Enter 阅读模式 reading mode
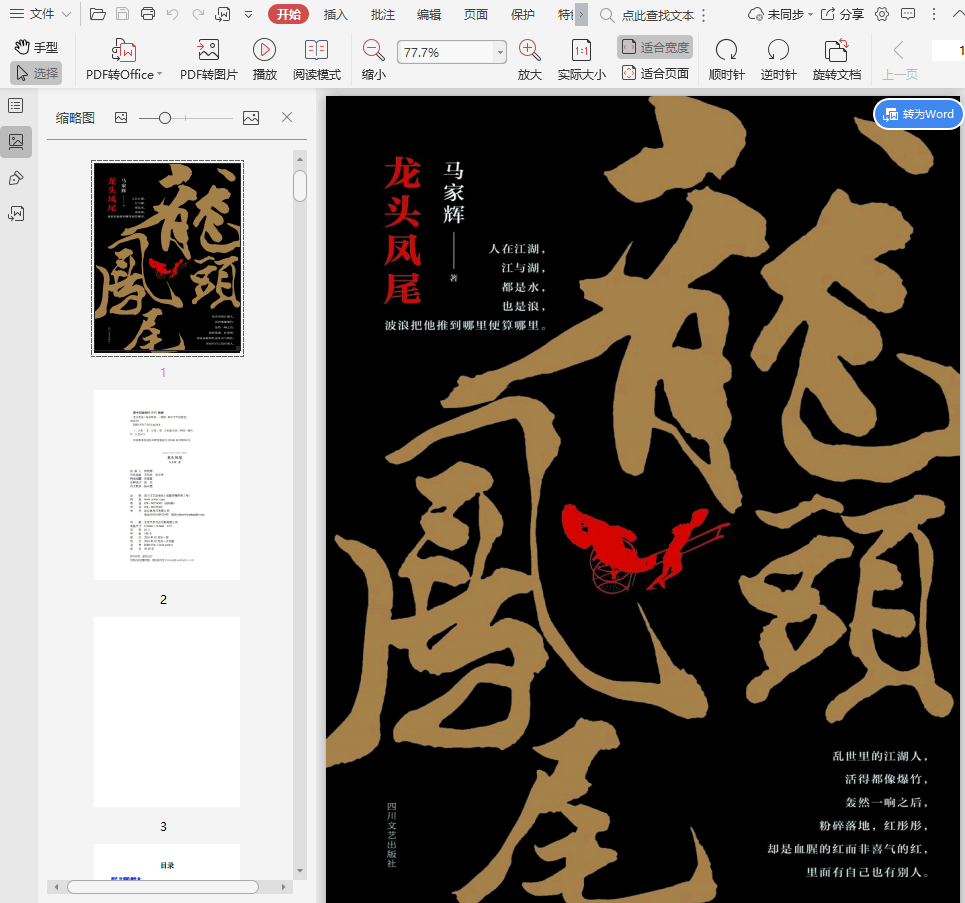 (316, 59)
